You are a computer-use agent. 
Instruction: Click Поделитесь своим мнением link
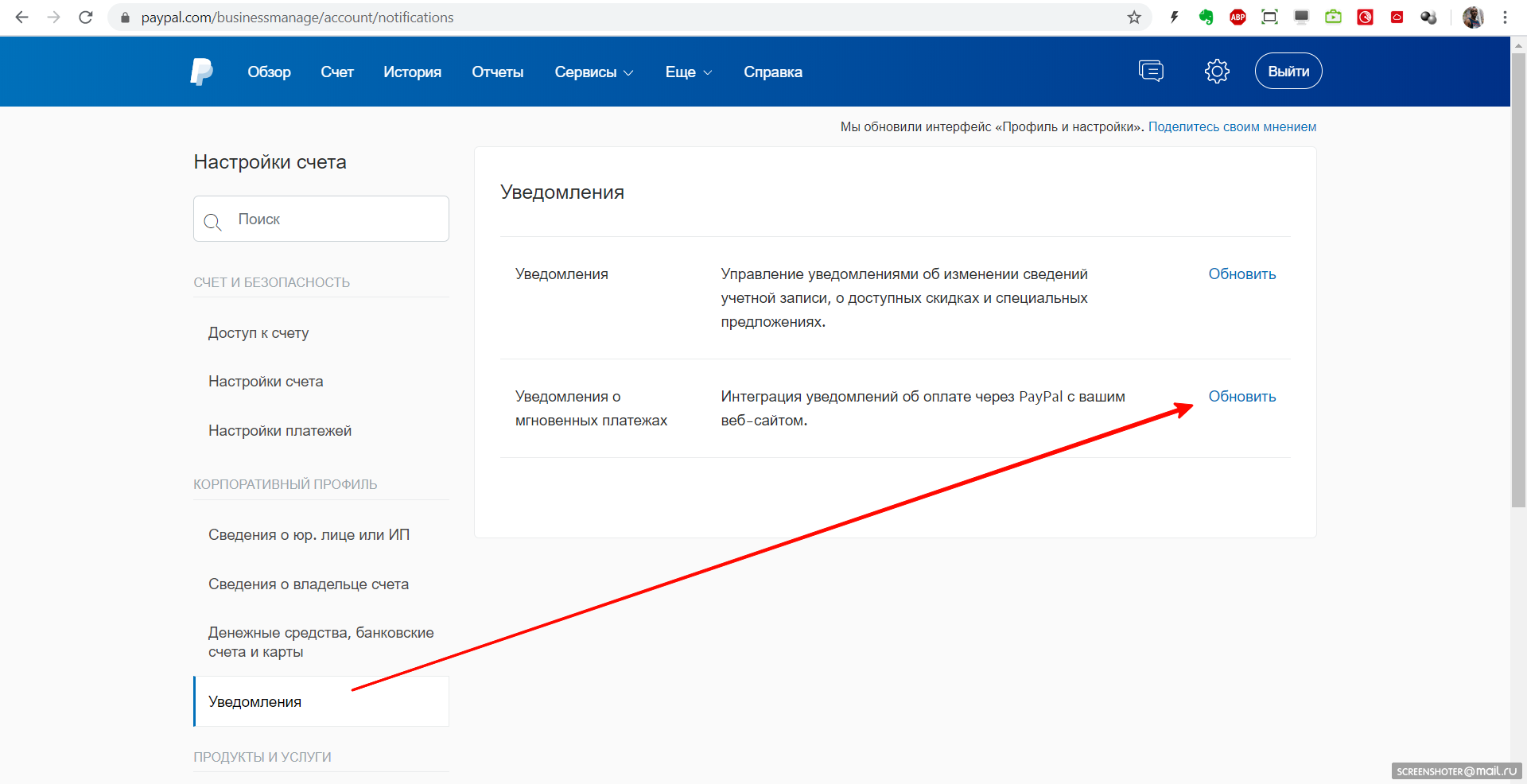coord(1232,127)
